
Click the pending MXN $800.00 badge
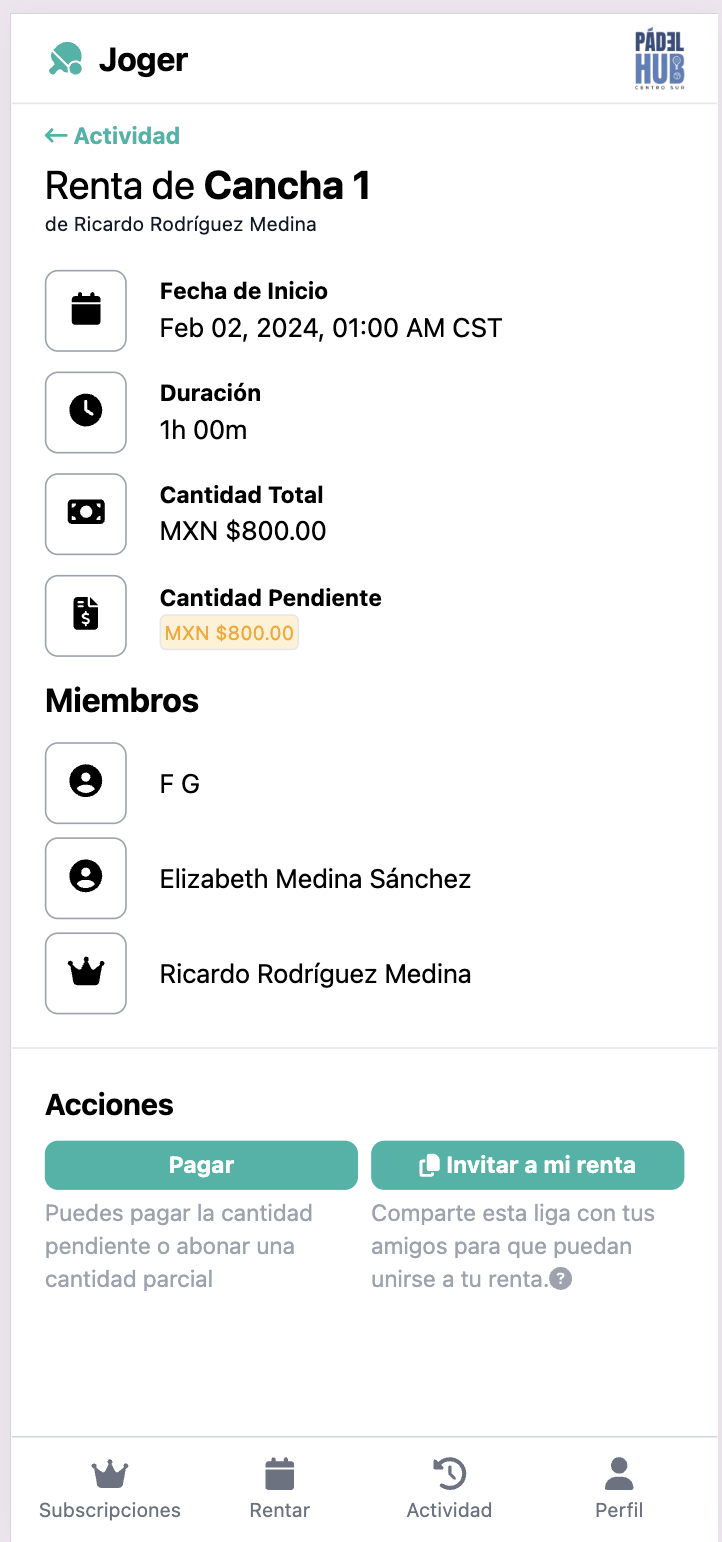pos(229,633)
